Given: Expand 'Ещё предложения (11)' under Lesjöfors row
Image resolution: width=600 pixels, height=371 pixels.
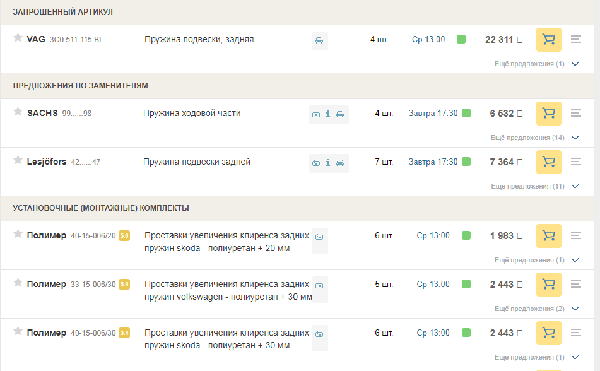Looking at the screenshot, I should tap(535, 186).
